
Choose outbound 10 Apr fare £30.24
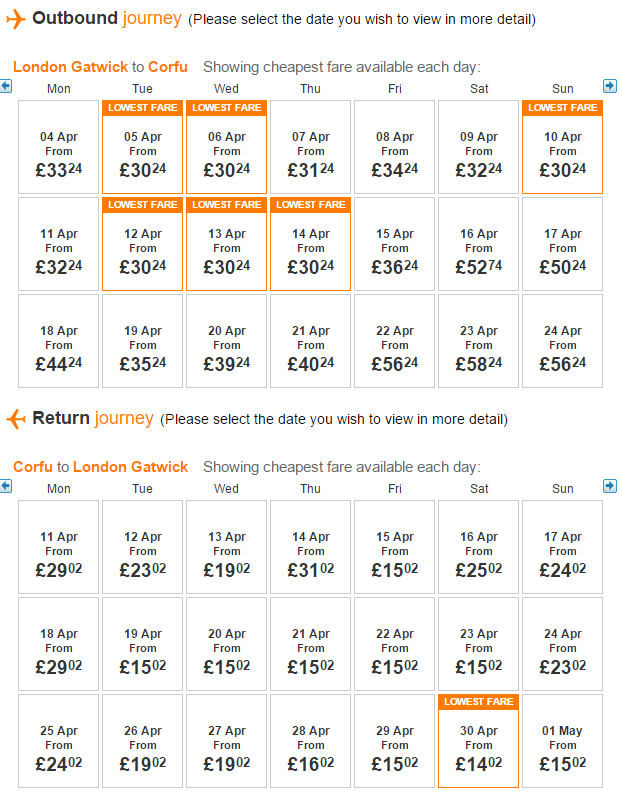562,147
